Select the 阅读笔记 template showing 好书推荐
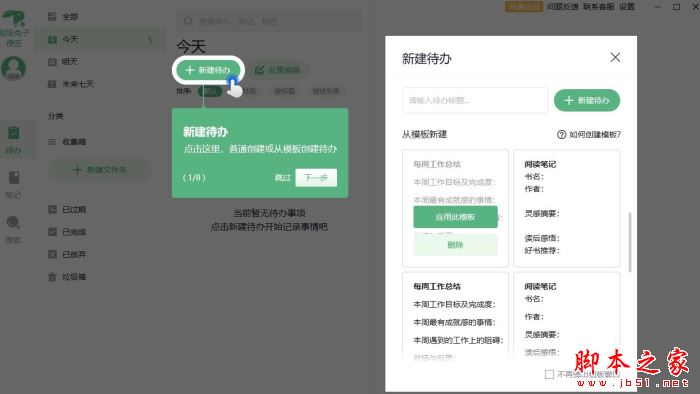 (x=567, y=208)
